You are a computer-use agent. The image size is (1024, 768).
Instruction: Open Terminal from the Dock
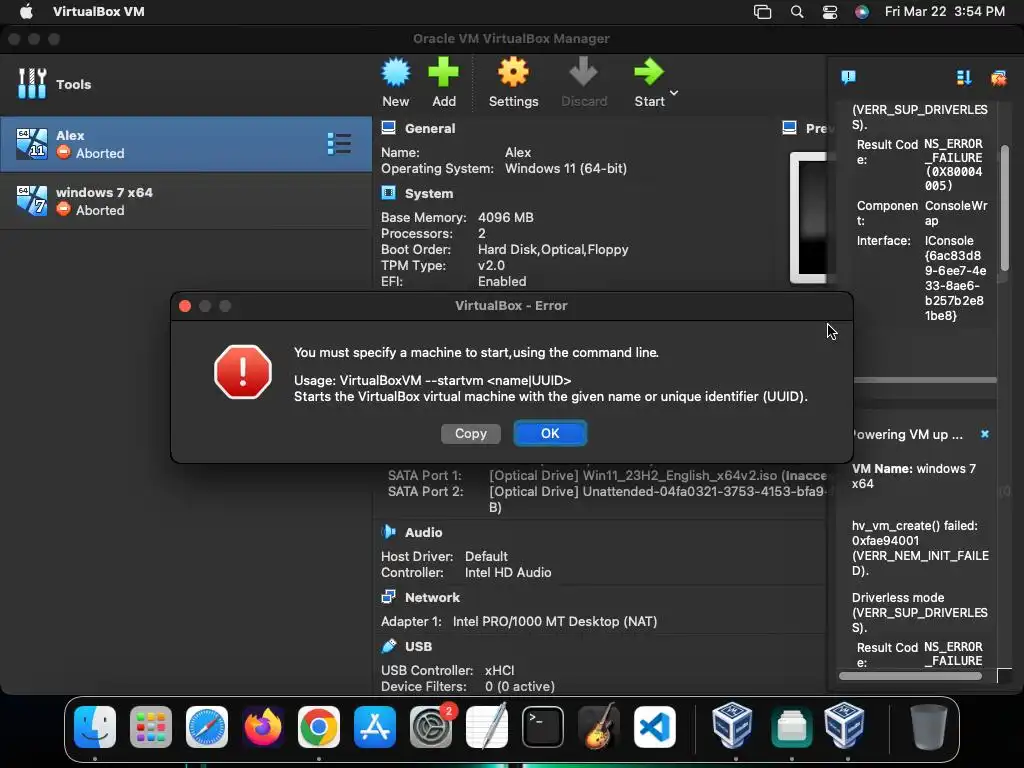[x=543, y=727]
